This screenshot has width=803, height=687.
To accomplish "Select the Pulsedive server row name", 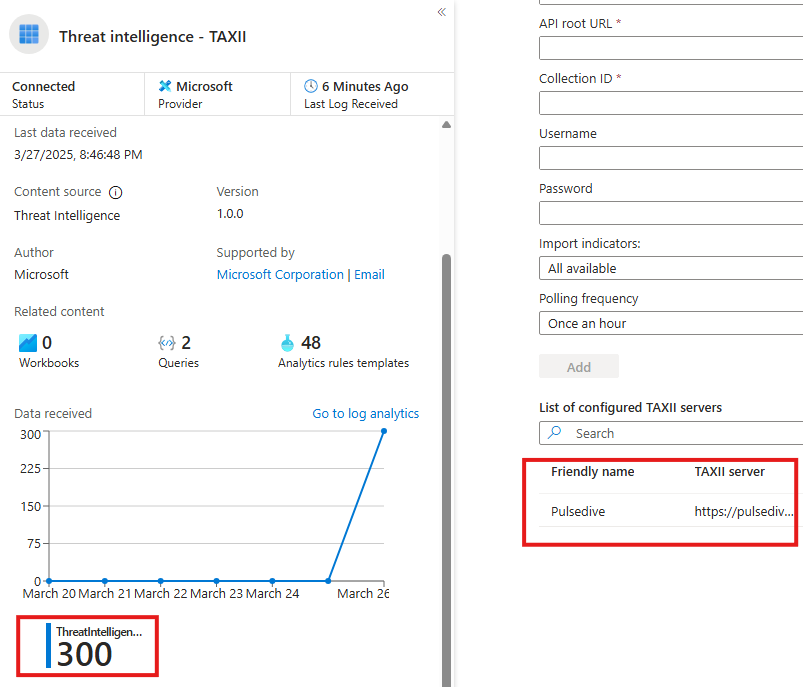I will point(578,511).
